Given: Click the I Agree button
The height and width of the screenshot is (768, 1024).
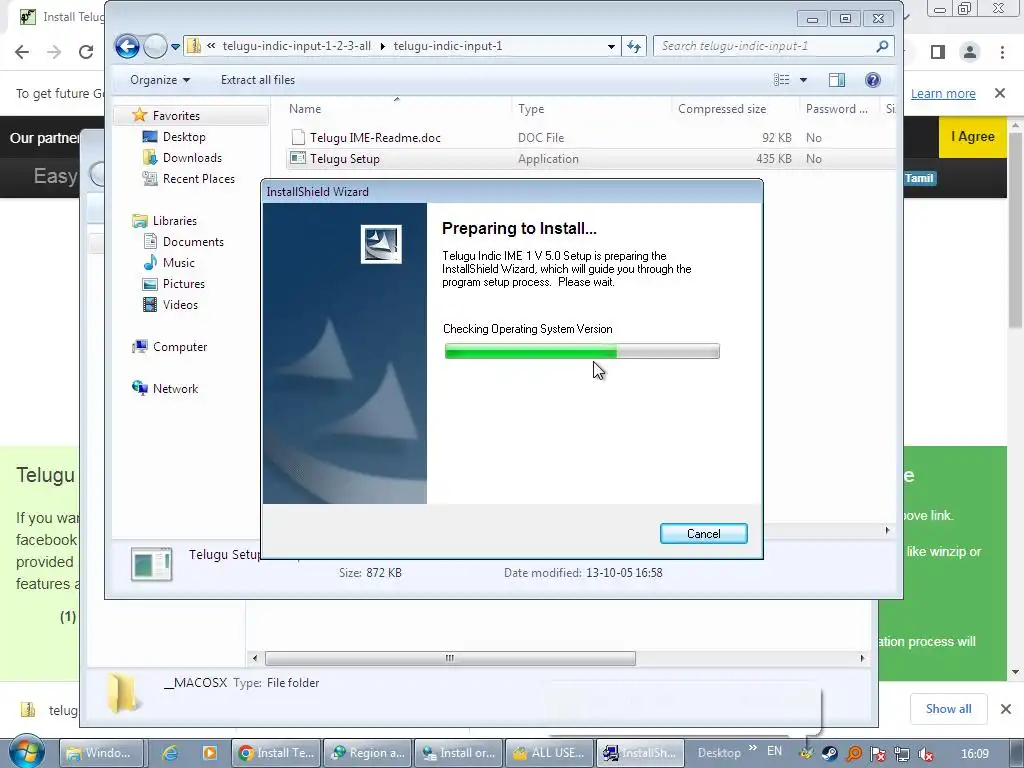Looking at the screenshot, I should point(972,136).
